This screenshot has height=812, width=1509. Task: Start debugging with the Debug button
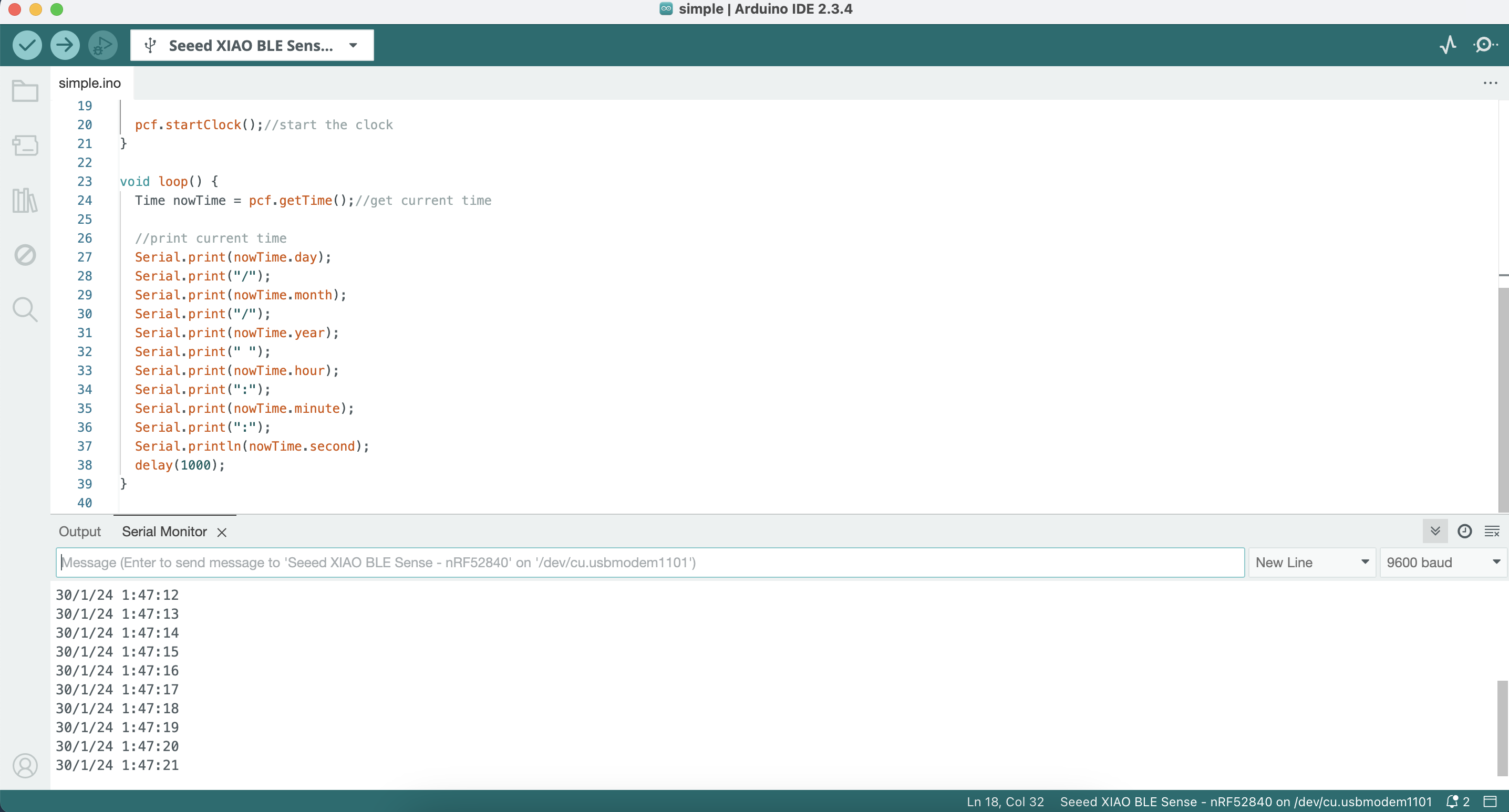102,45
